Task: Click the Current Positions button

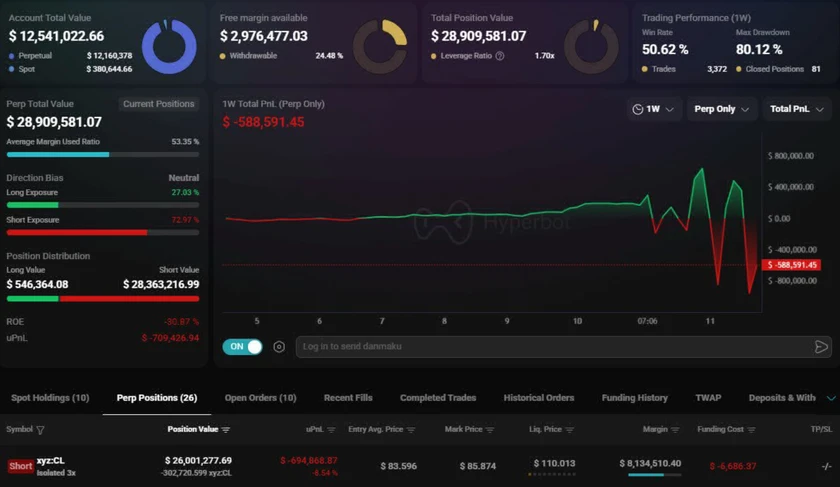Action: point(158,104)
